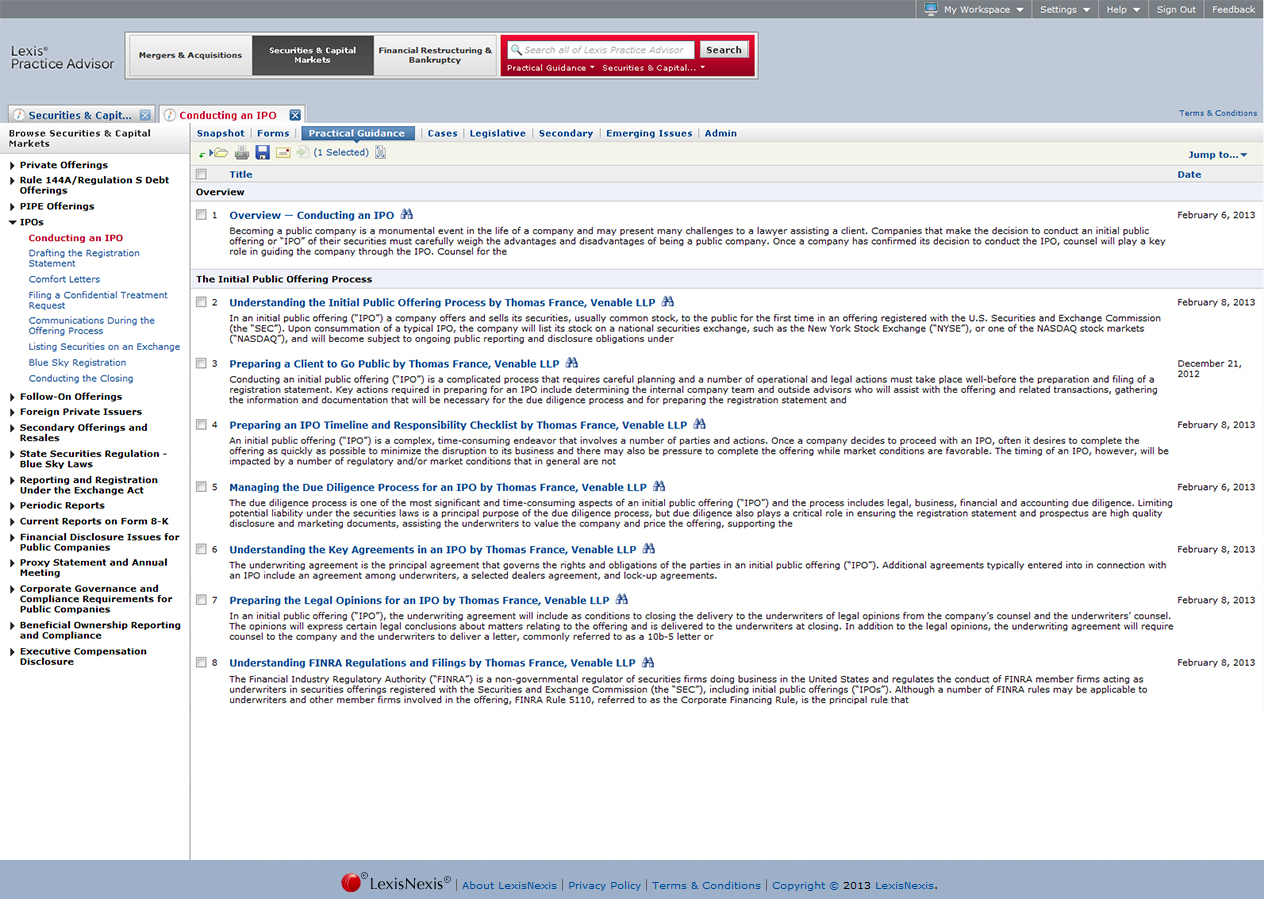
Task: Click the LexisNexis red globe logo in footer
Action: tap(352, 882)
